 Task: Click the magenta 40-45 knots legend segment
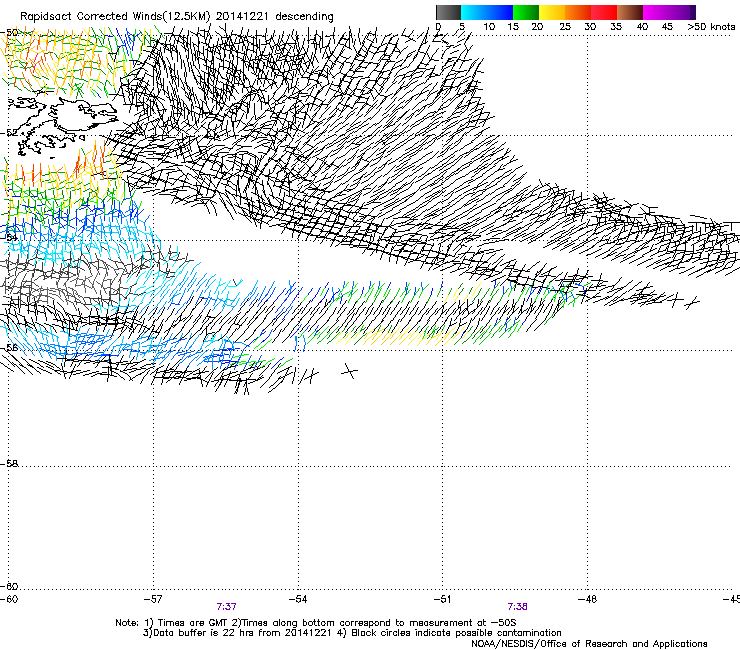656,12
